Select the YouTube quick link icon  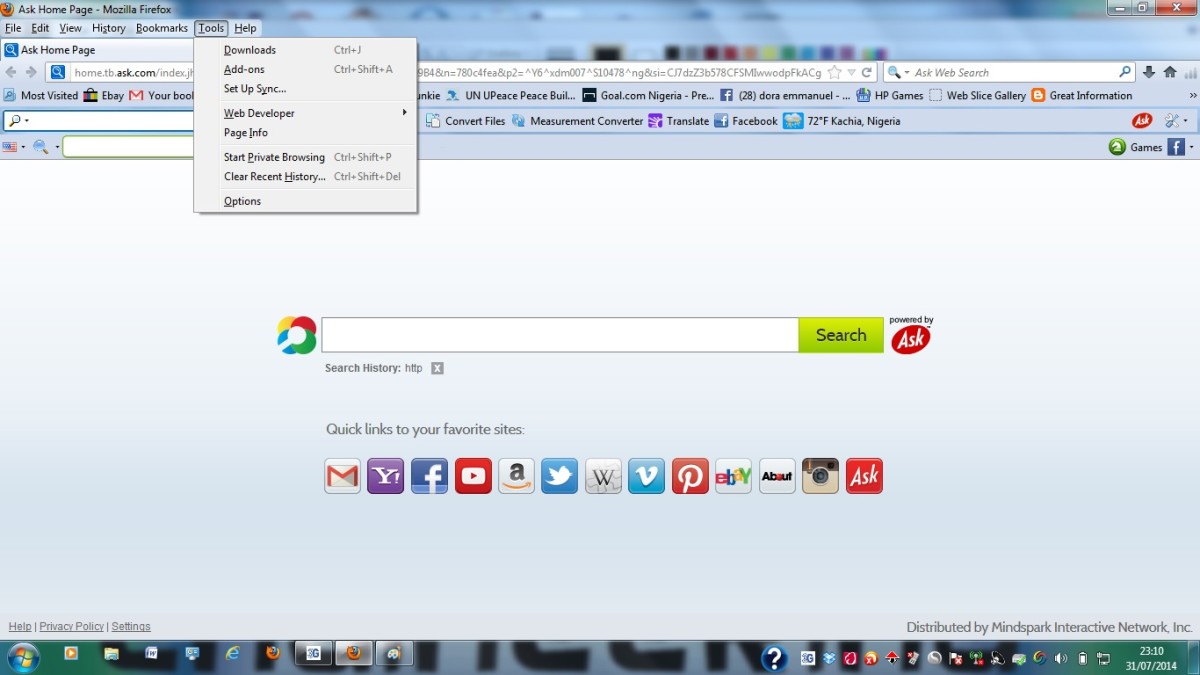[x=472, y=476]
